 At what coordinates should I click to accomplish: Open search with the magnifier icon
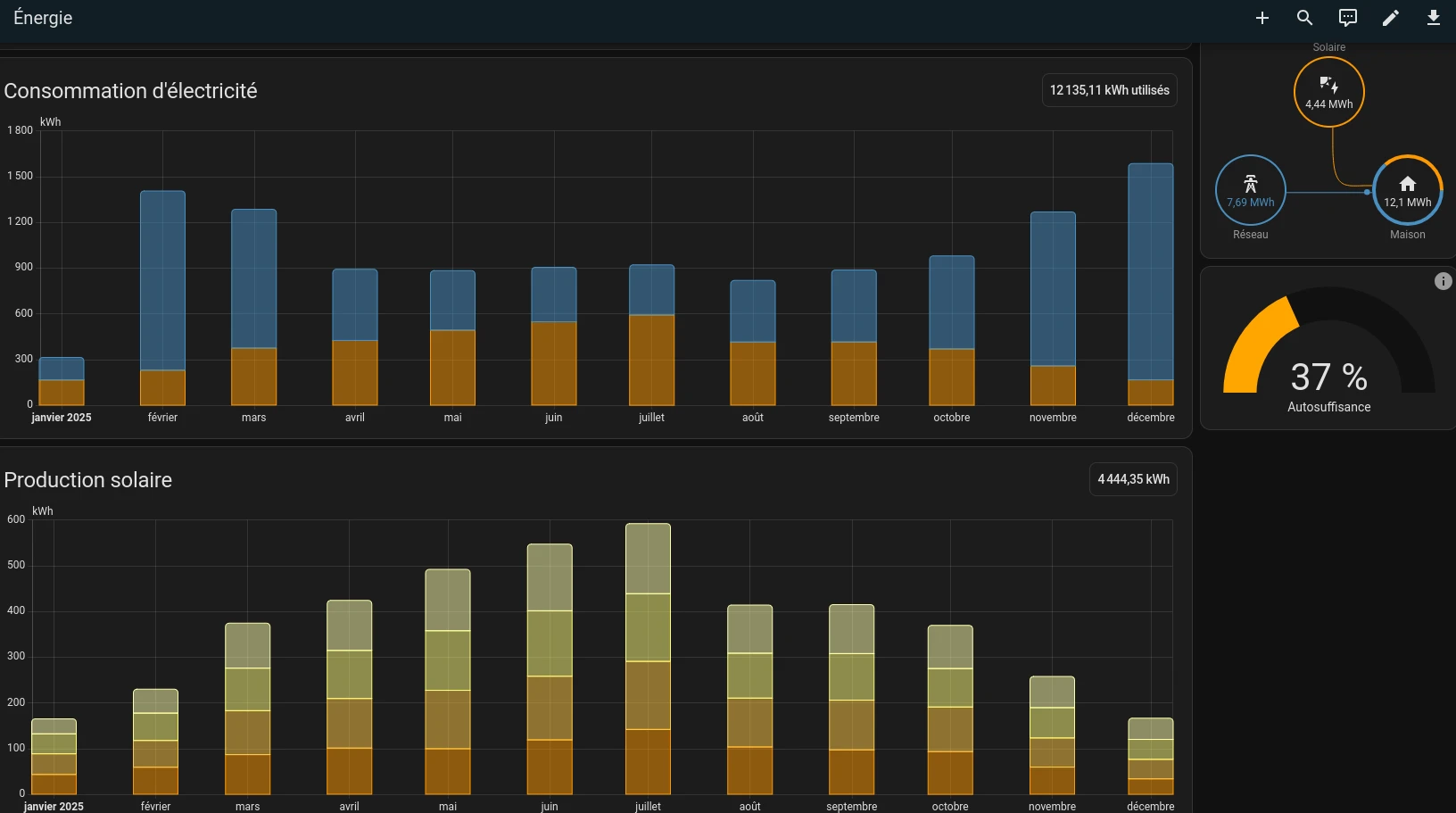[1304, 18]
